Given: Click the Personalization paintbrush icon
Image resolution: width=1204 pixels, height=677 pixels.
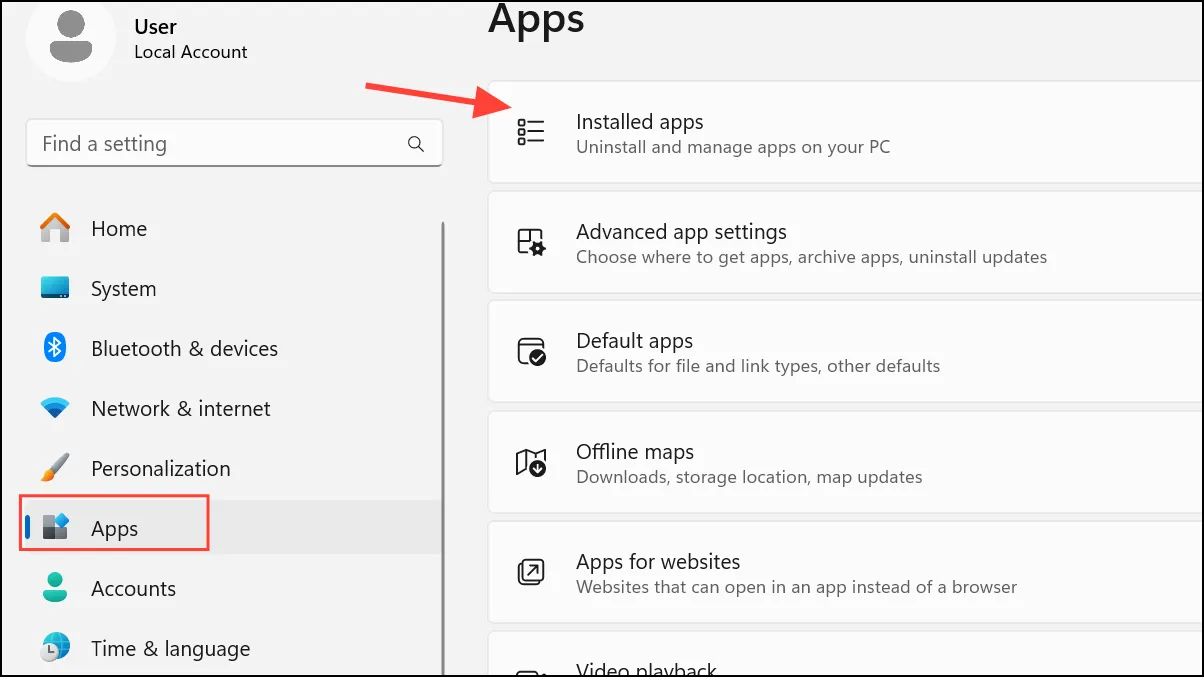Looking at the screenshot, I should click(55, 468).
